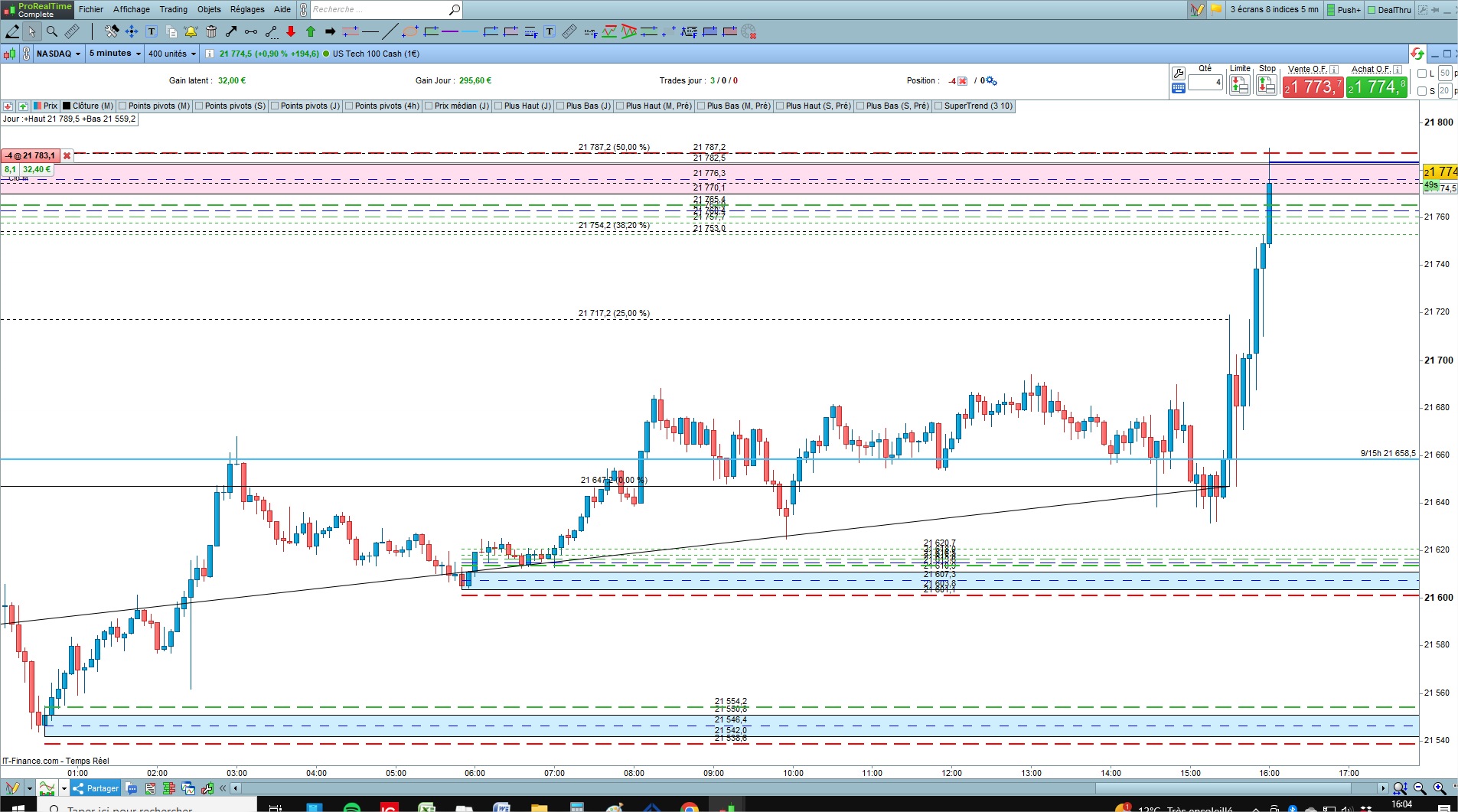Viewport: 1458px width, 812px height.
Task: Open the blue keyboard shortcuts icon
Action: click(1179, 88)
